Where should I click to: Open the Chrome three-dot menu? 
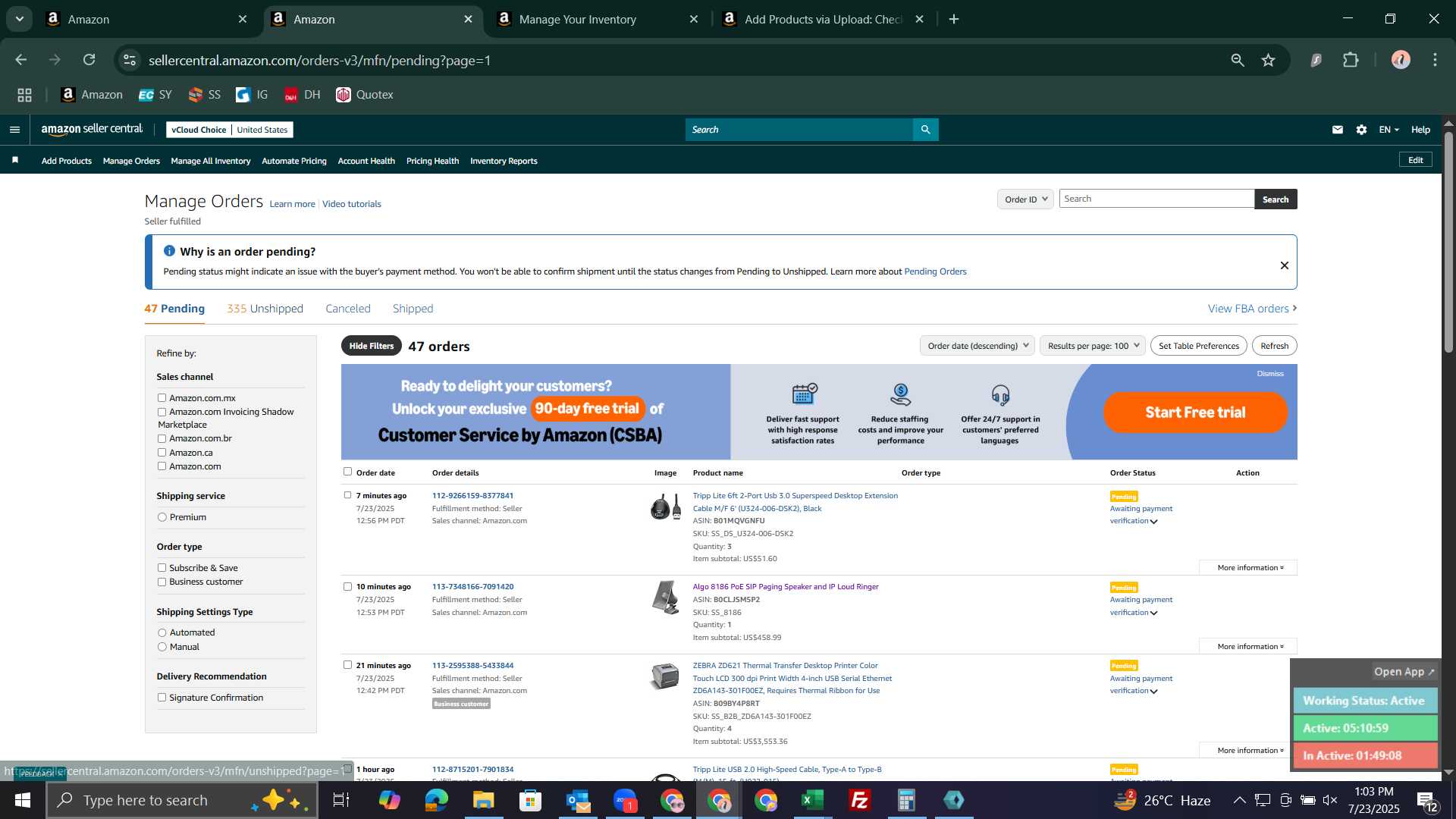[x=1435, y=60]
